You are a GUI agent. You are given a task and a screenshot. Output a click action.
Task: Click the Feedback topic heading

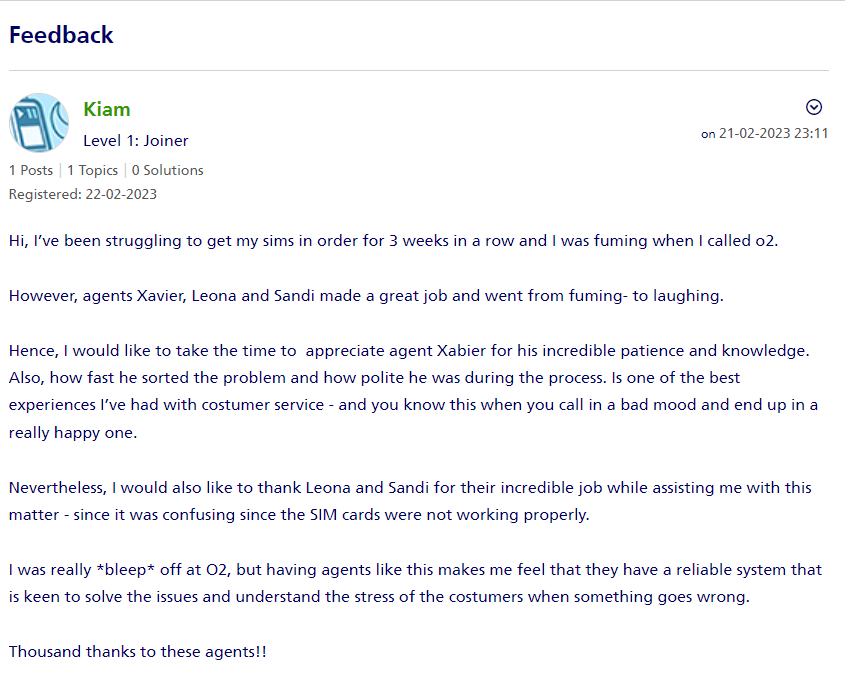click(x=61, y=35)
